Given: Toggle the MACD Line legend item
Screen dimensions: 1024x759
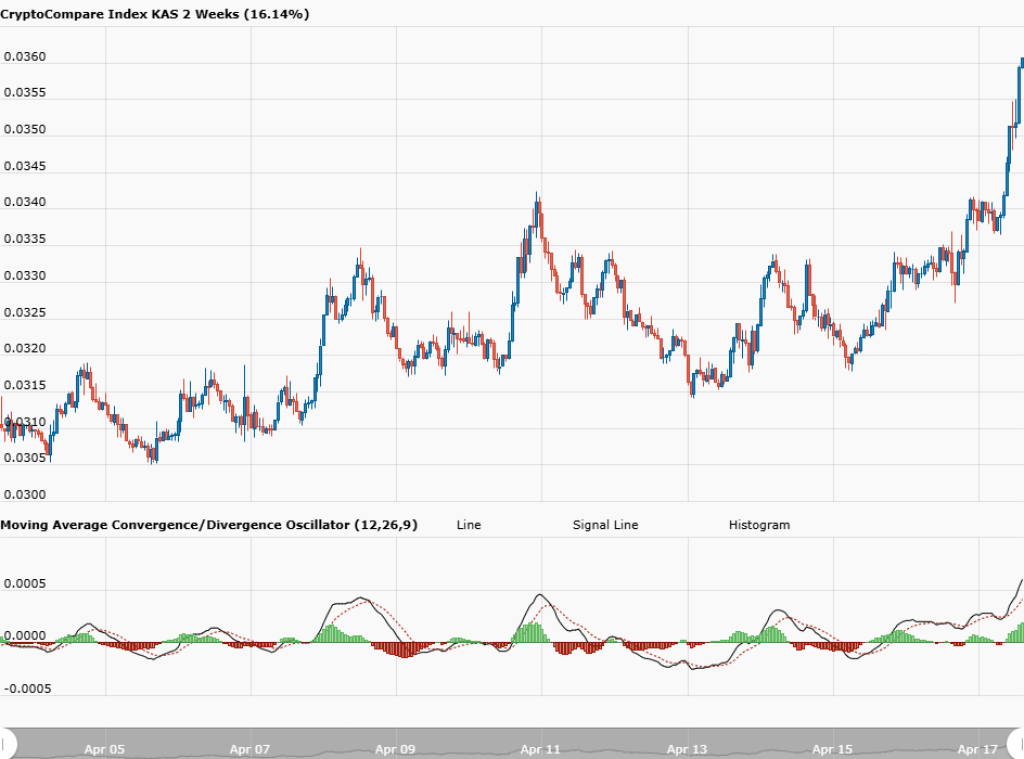Looking at the screenshot, I should (468, 525).
